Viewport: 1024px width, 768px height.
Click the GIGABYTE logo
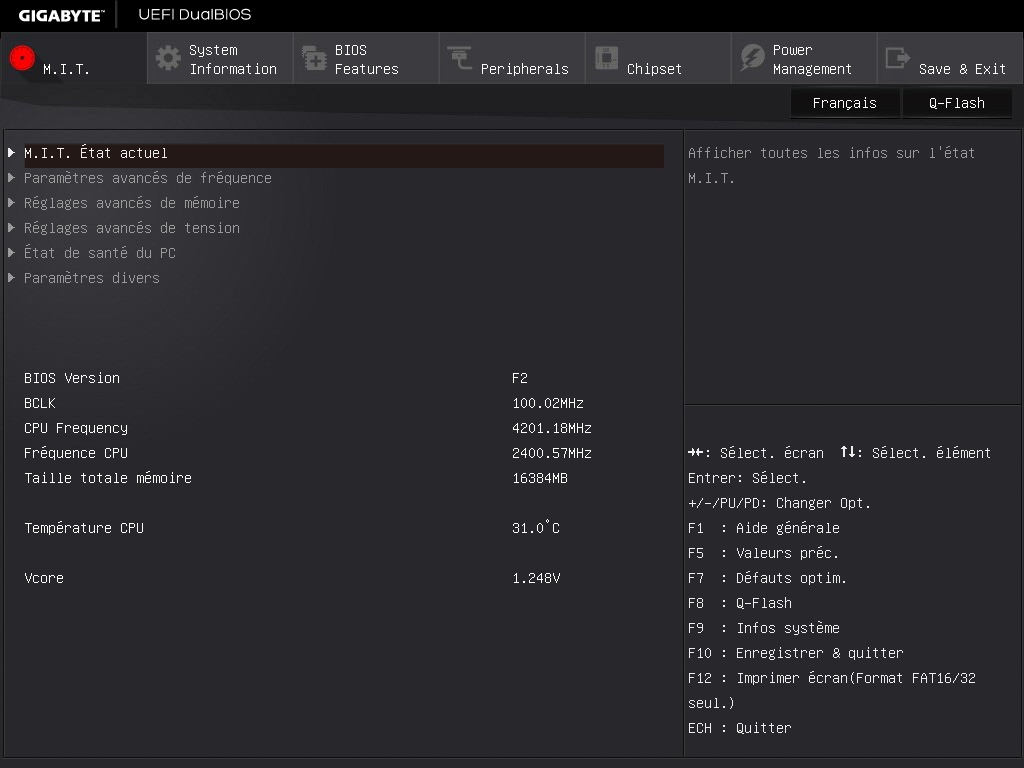(61, 15)
